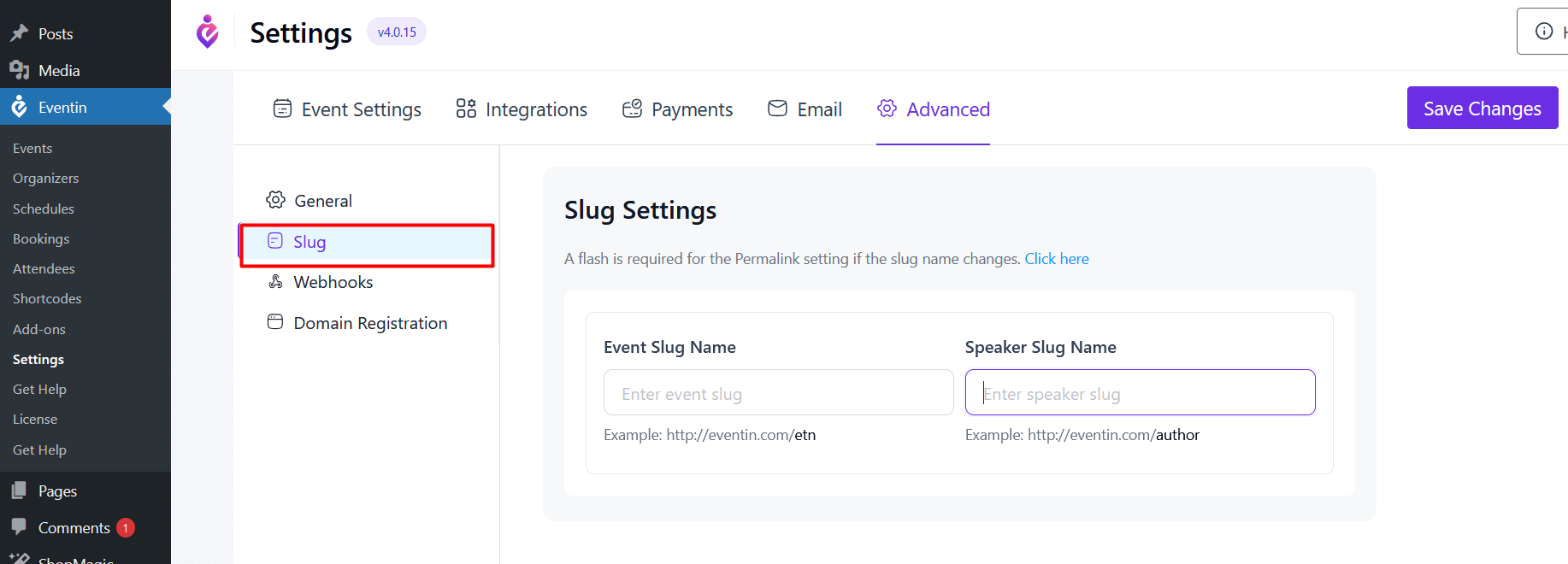
Task: Click the Domain Registration icon
Action: pyautogui.click(x=275, y=322)
